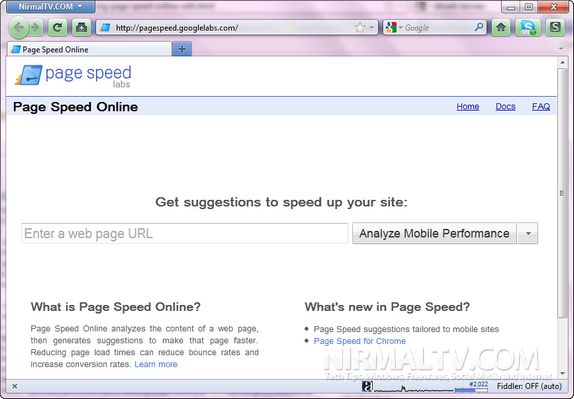Bookmark this page with the star icon

[360, 27]
